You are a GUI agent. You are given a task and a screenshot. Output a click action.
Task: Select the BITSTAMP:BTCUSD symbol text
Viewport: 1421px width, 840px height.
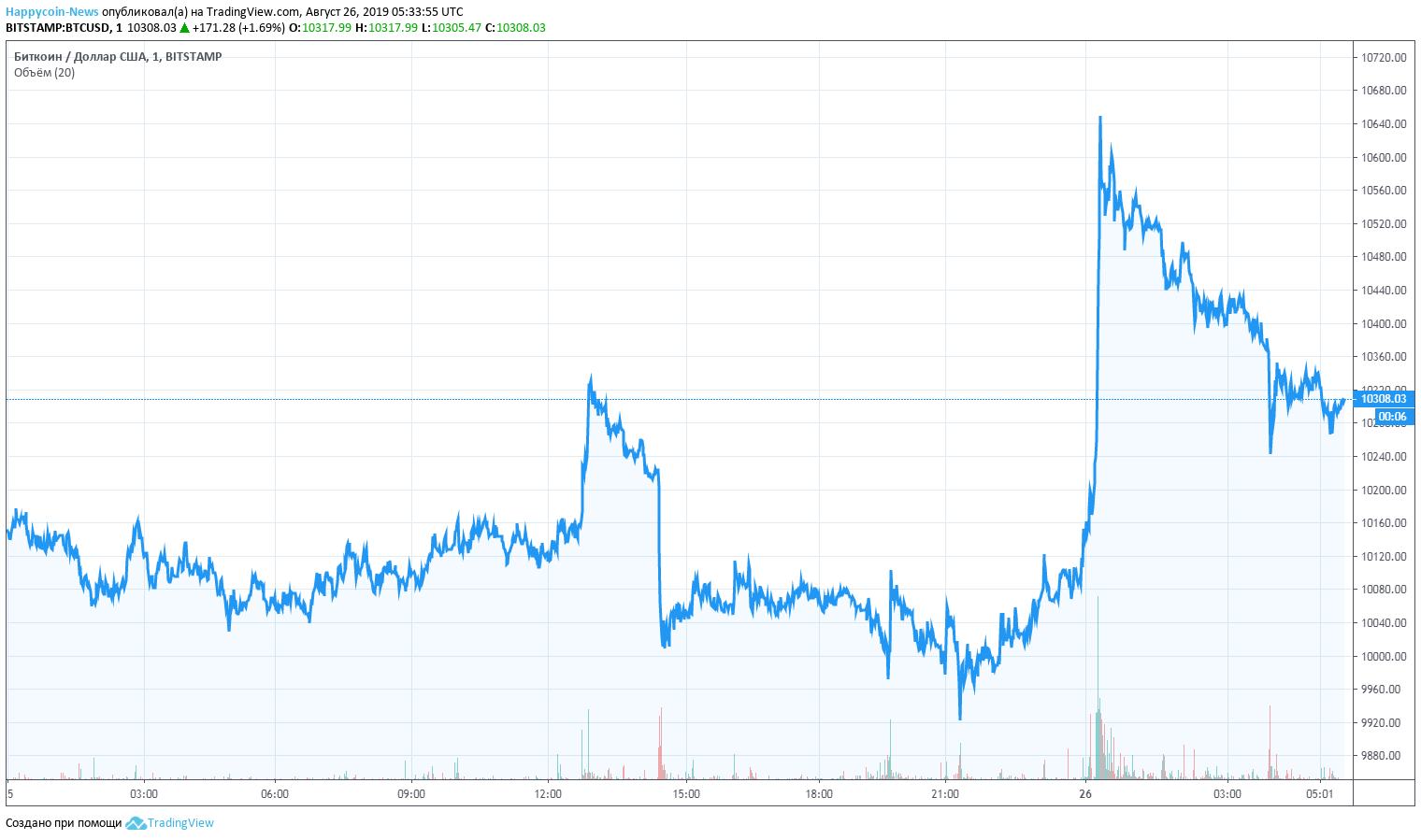(58, 28)
